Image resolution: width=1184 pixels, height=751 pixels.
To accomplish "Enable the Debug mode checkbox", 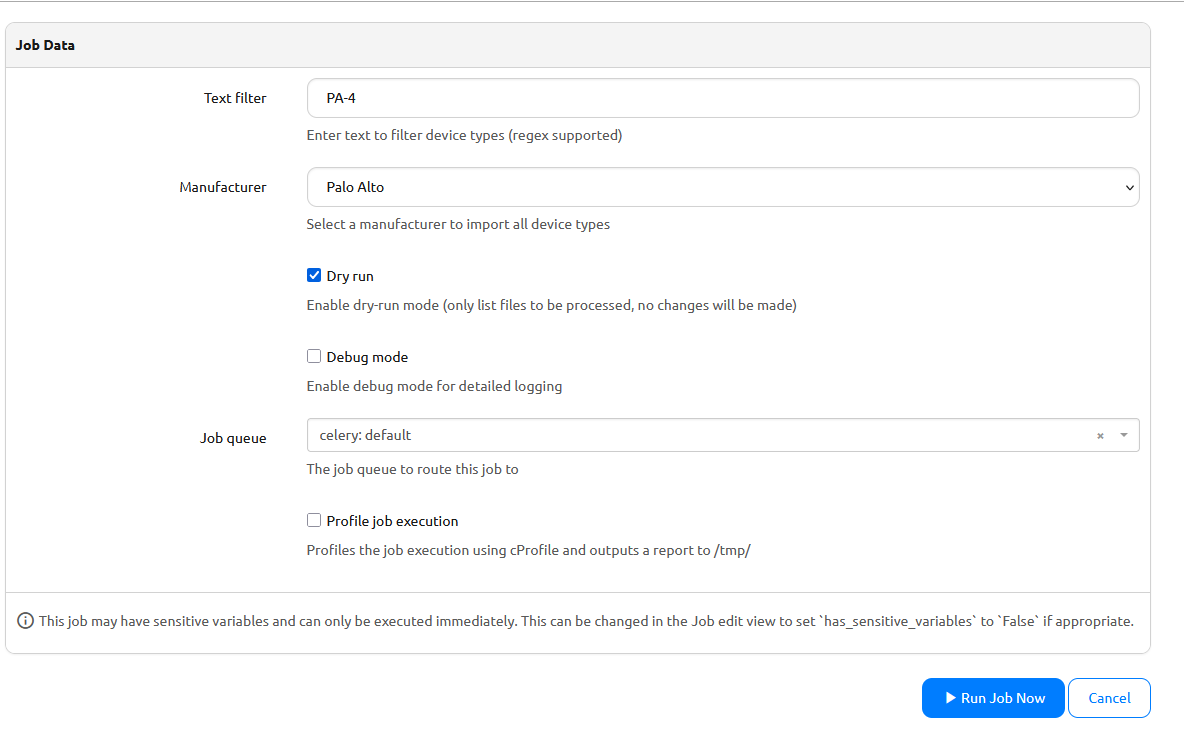I will 314,356.
